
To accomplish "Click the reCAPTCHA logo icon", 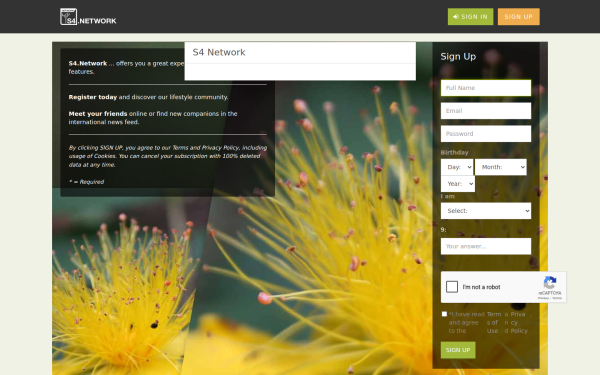I will 550,283.
